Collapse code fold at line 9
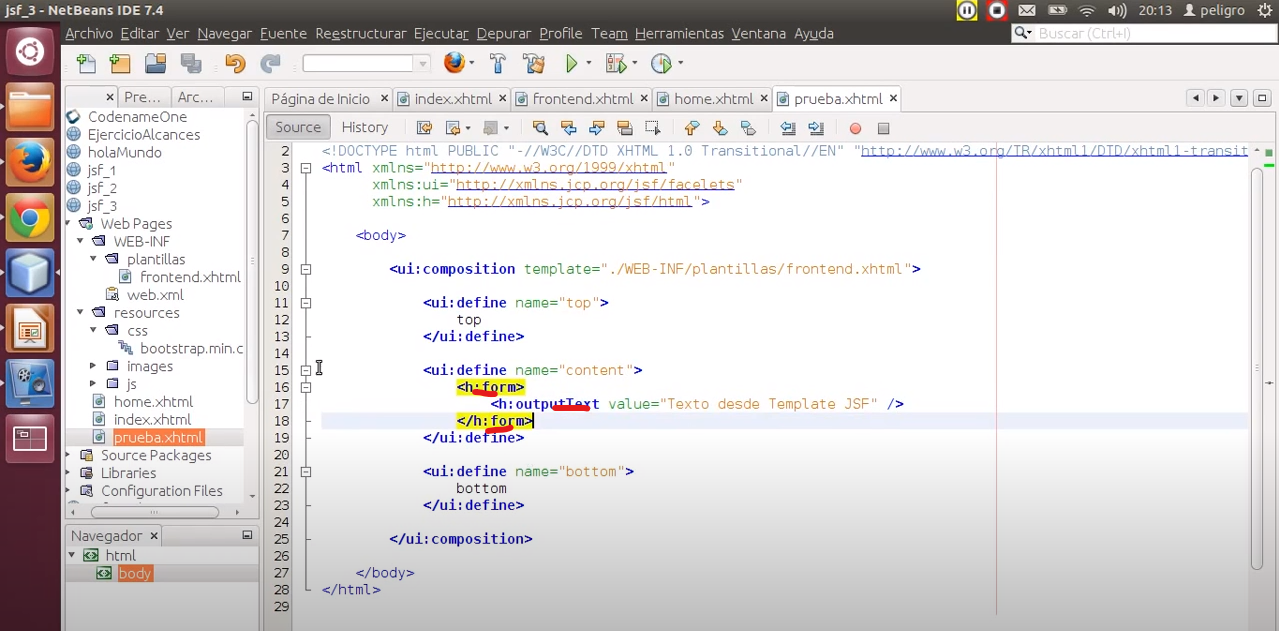The image size is (1279, 631). [x=306, y=269]
